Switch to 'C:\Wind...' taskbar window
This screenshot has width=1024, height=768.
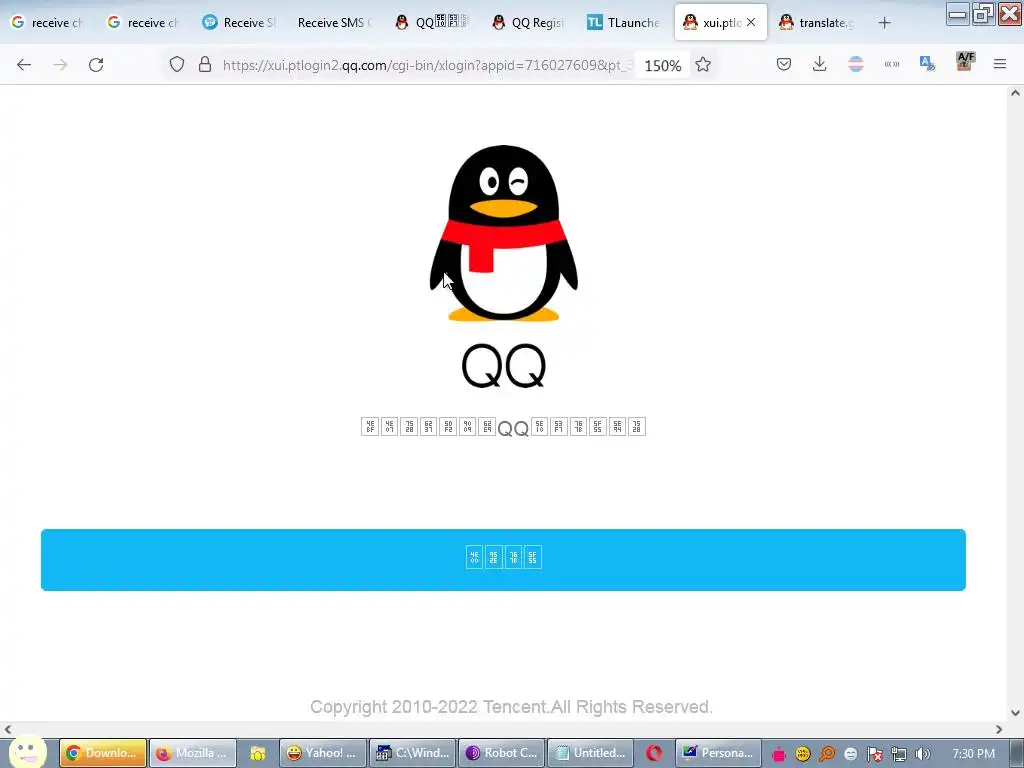tap(412, 753)
